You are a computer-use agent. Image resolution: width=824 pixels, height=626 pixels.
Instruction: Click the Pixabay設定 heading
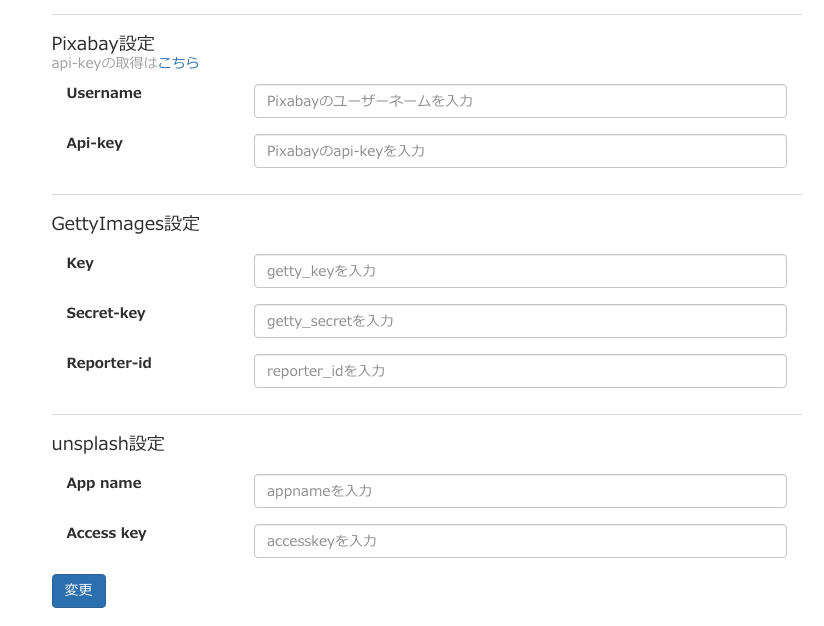(x=103, y=43)
